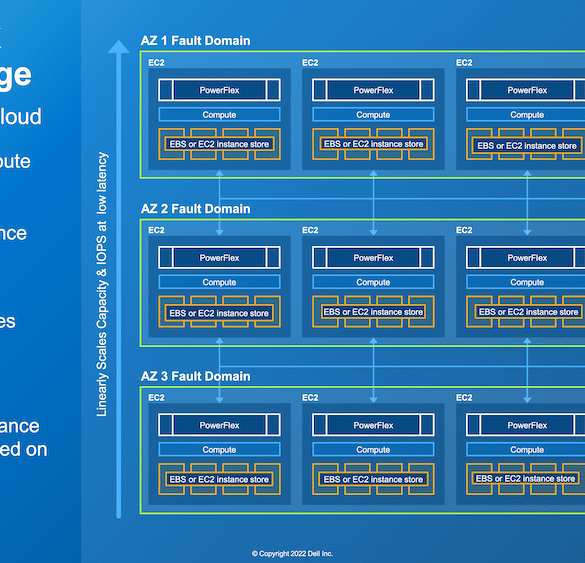The width and height of the screenshot is (585, 563).
Task: Click EBS instance store label, AZ 2 middle EC2
Action: click(x=373, y=312)
